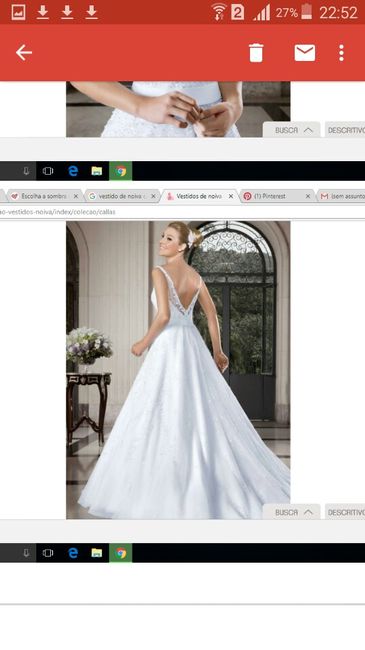Open the photo of hands fastening the dress
This screenshot has height=650, width=365.
(178, 109)
